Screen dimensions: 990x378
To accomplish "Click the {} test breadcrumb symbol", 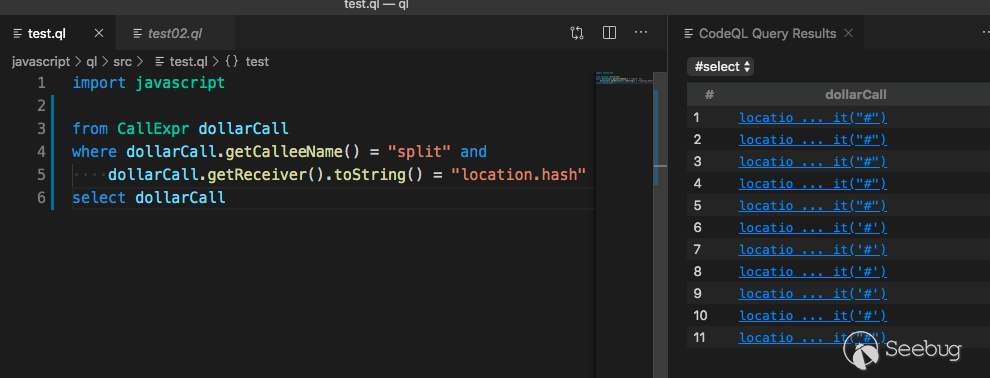I will [247, 62].
